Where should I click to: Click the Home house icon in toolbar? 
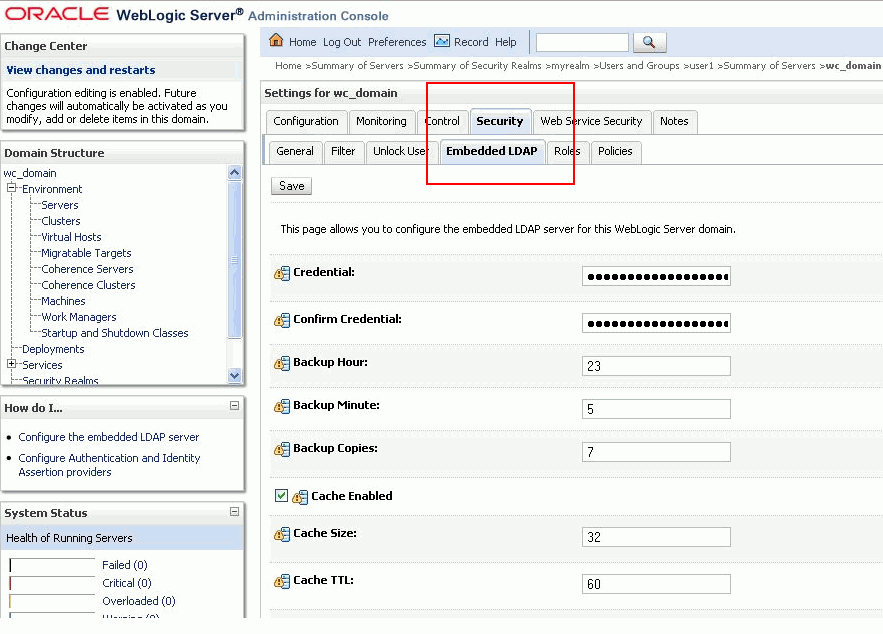[276, 41]
